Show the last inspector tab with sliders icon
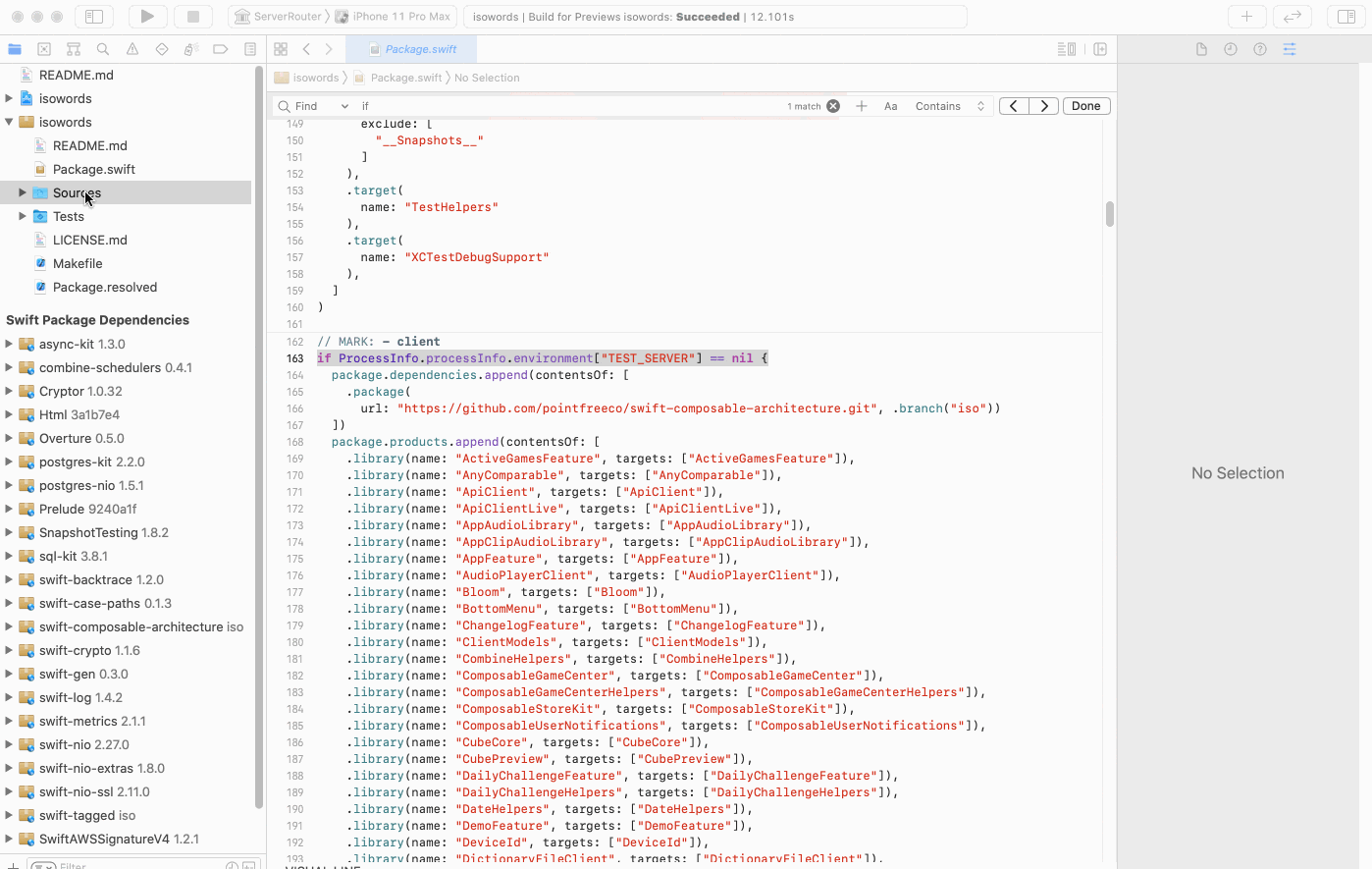 (x=1290, y=49)
